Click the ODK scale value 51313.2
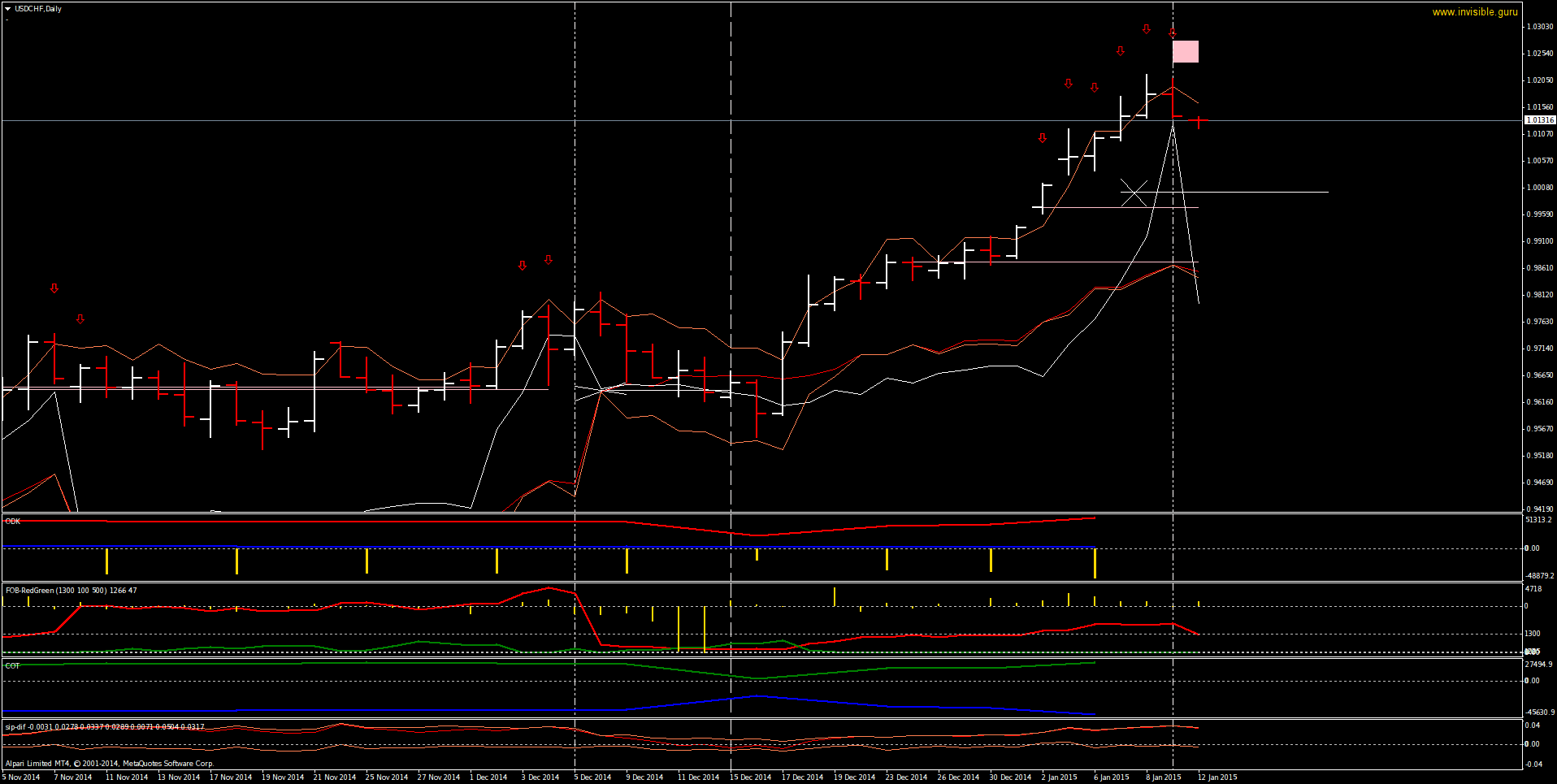This screenshot has height=784, width=1557. pos(1538,520)
